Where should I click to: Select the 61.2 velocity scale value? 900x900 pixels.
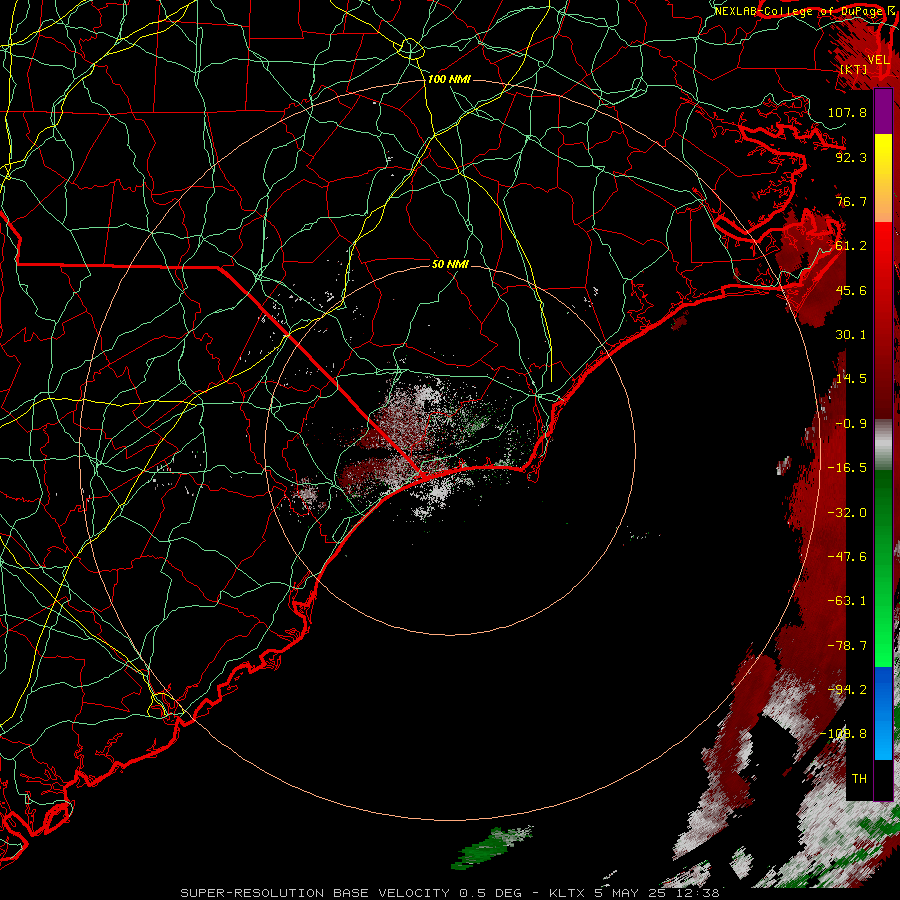point(851,246)
